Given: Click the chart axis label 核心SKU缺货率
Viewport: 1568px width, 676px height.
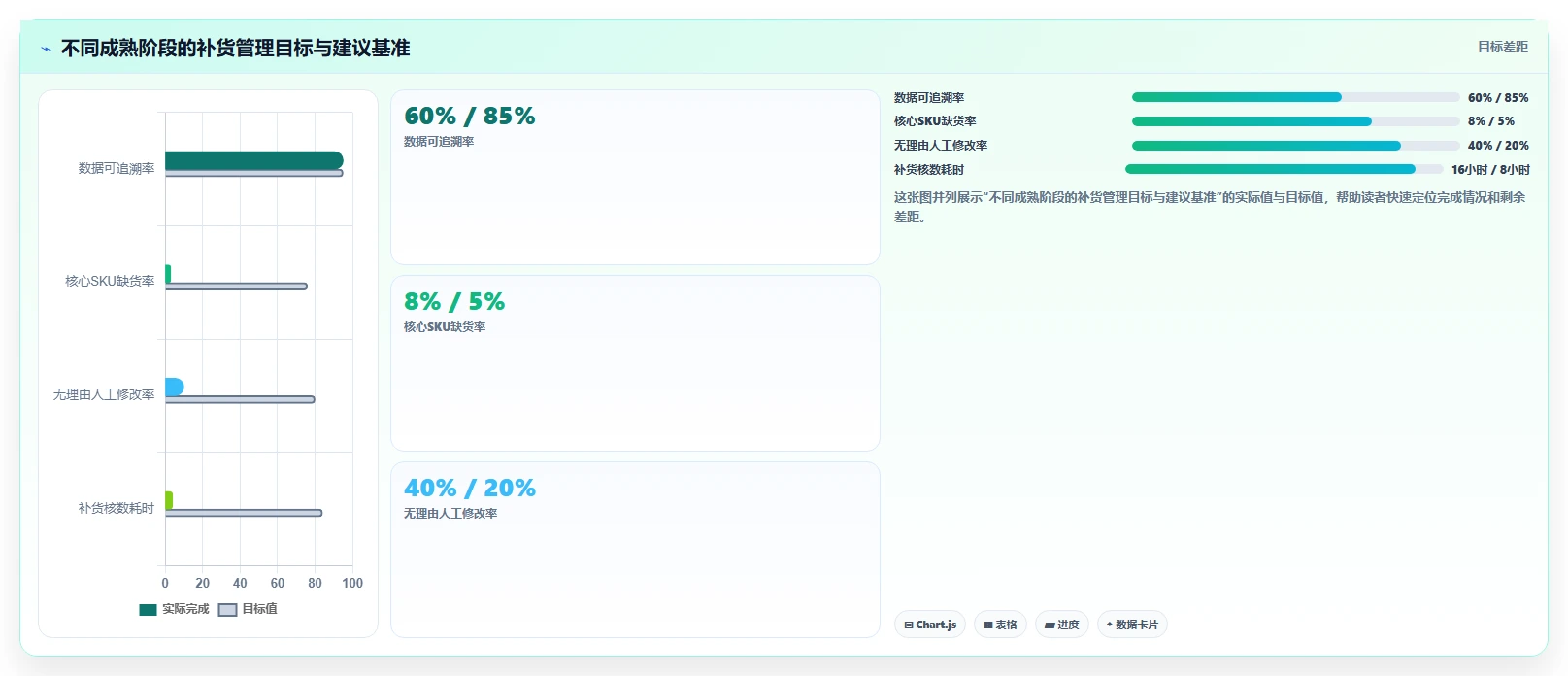Looking at the screenshot, I should [110, 281].
